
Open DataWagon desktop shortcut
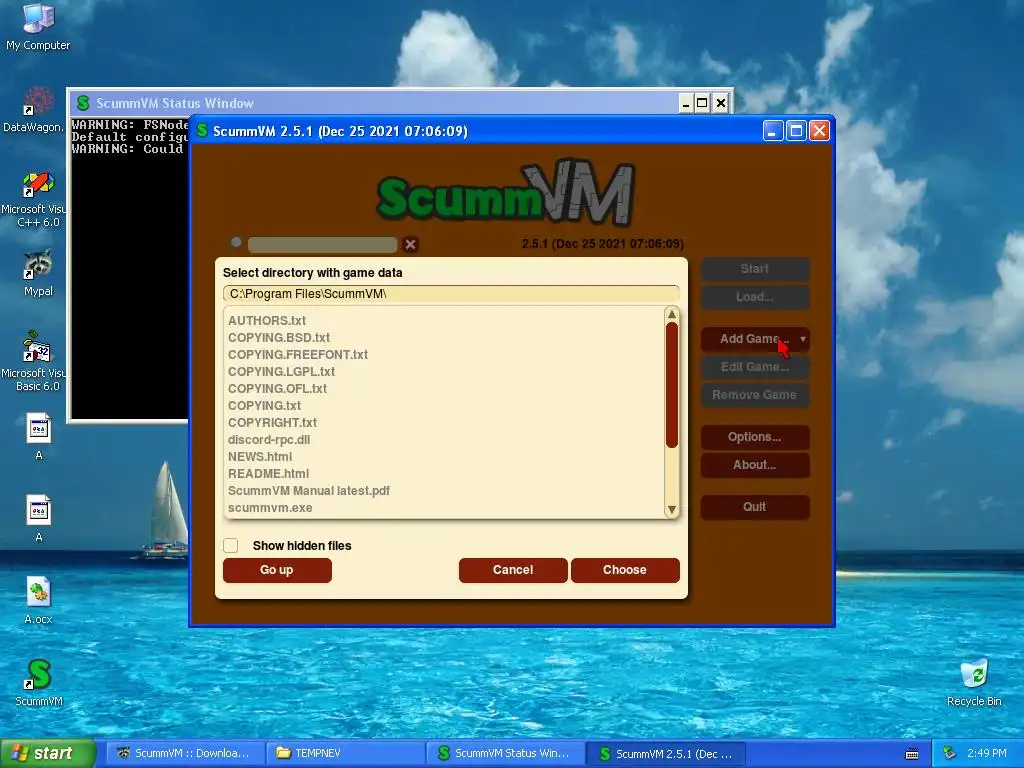coord(34,110)
